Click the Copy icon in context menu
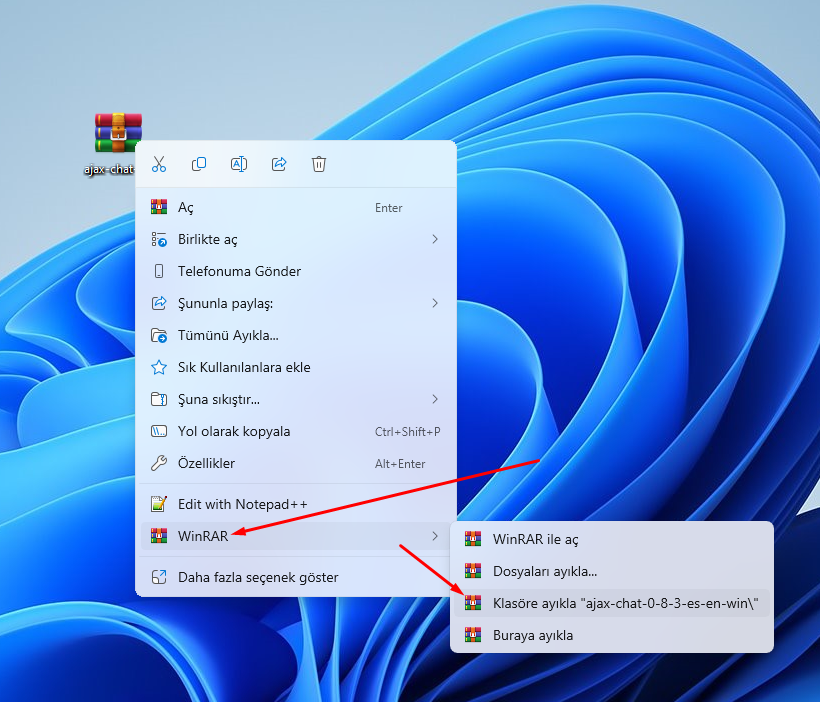 tap(199, 164)
